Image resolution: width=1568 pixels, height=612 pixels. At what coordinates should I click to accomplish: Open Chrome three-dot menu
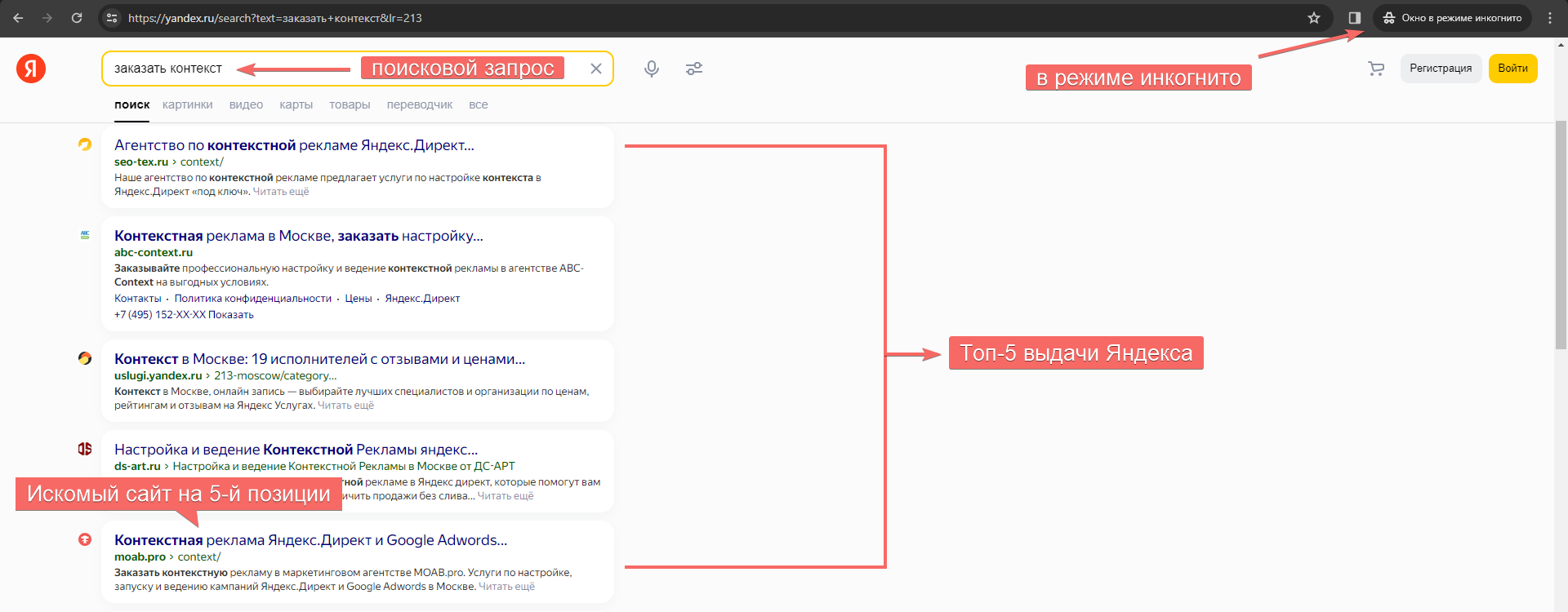click(x=1550, y=18)
